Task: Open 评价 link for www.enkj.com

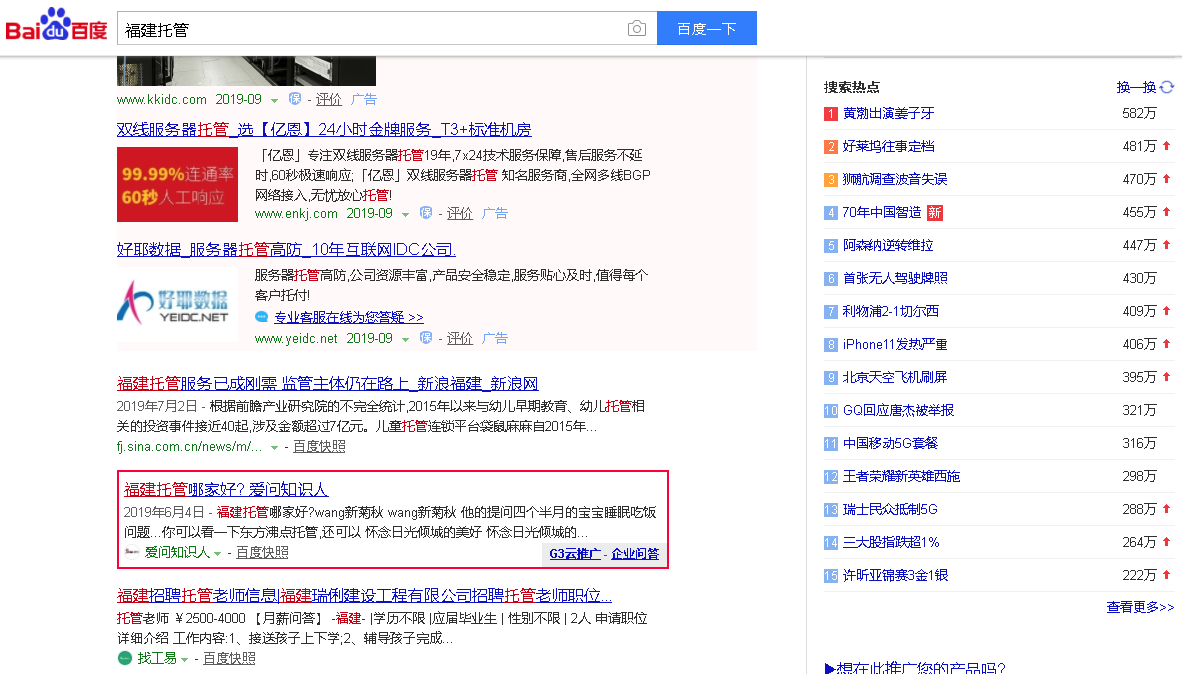Action: (460, 213)
